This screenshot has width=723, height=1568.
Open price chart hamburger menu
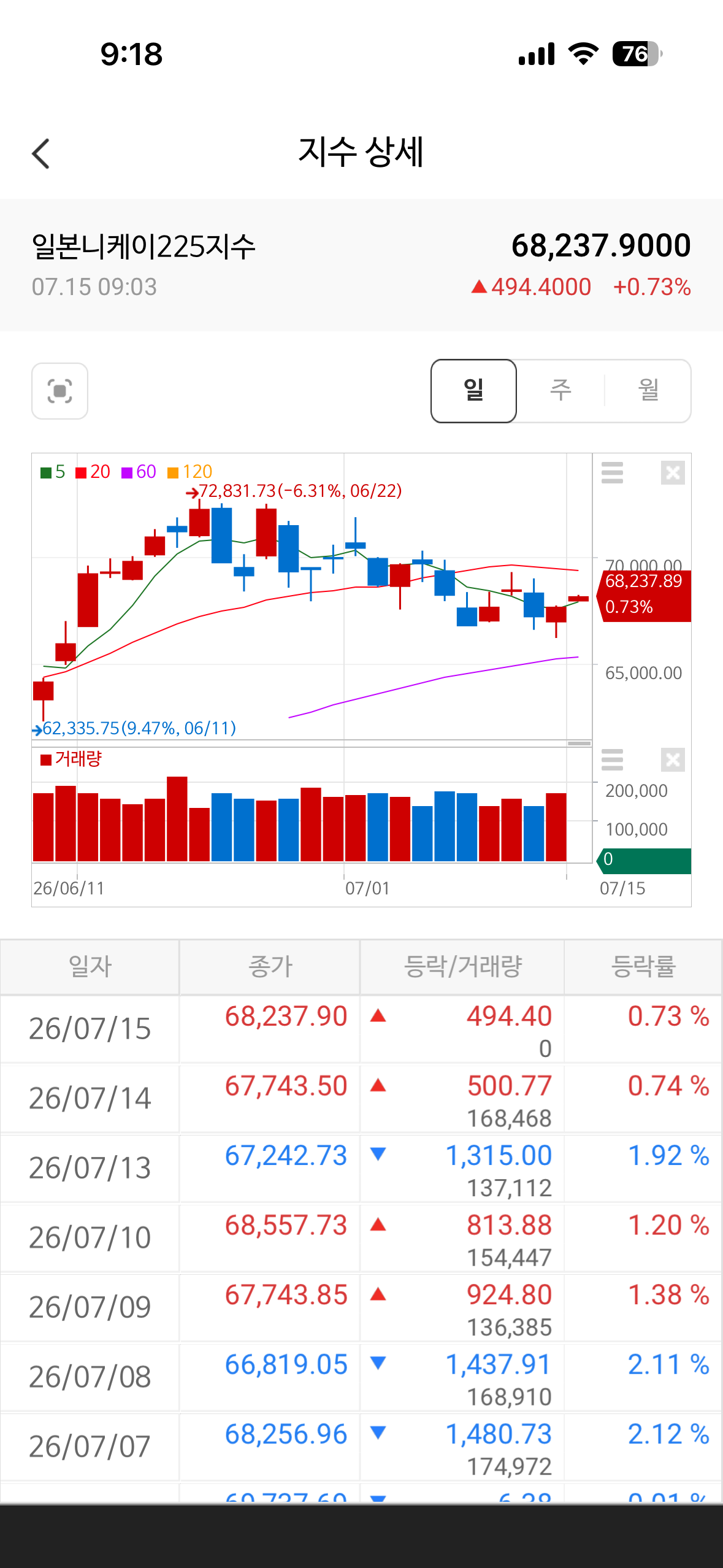(x=612, y=472)
